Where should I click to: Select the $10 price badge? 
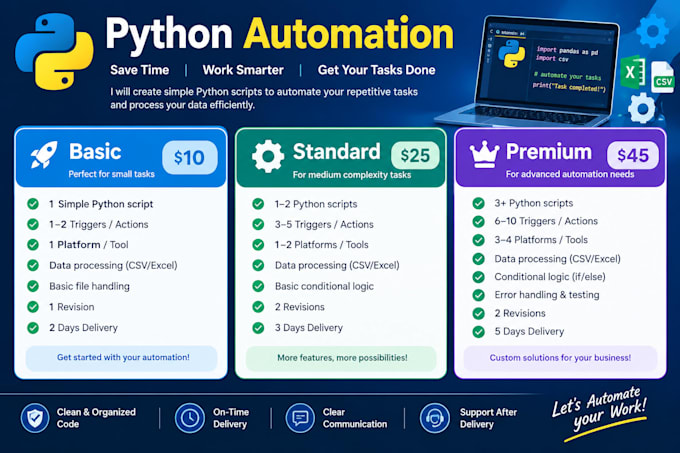pyautogui.click(x=190, y=157)
